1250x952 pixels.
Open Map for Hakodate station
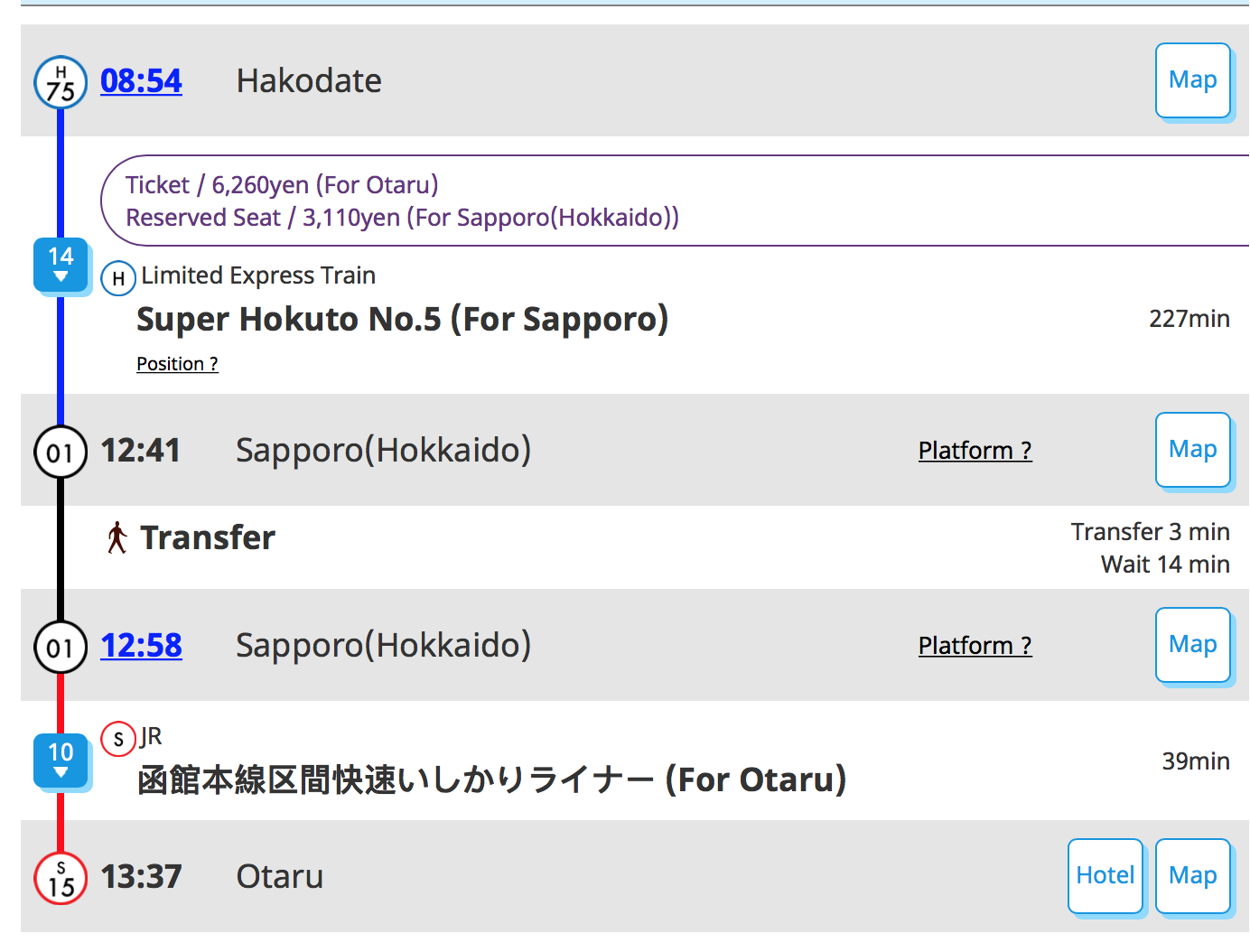click(1192, 80)
